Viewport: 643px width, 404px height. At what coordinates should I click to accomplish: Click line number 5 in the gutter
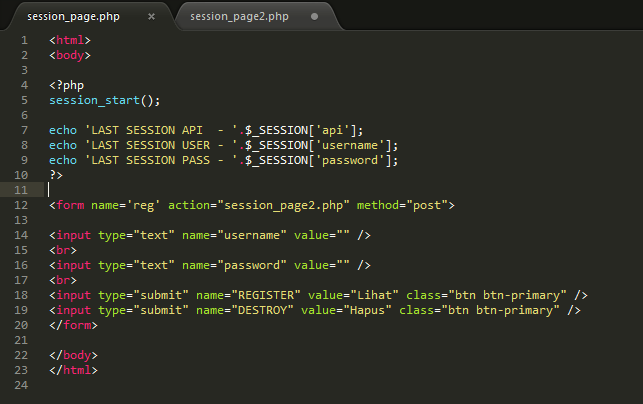point(25,100)
